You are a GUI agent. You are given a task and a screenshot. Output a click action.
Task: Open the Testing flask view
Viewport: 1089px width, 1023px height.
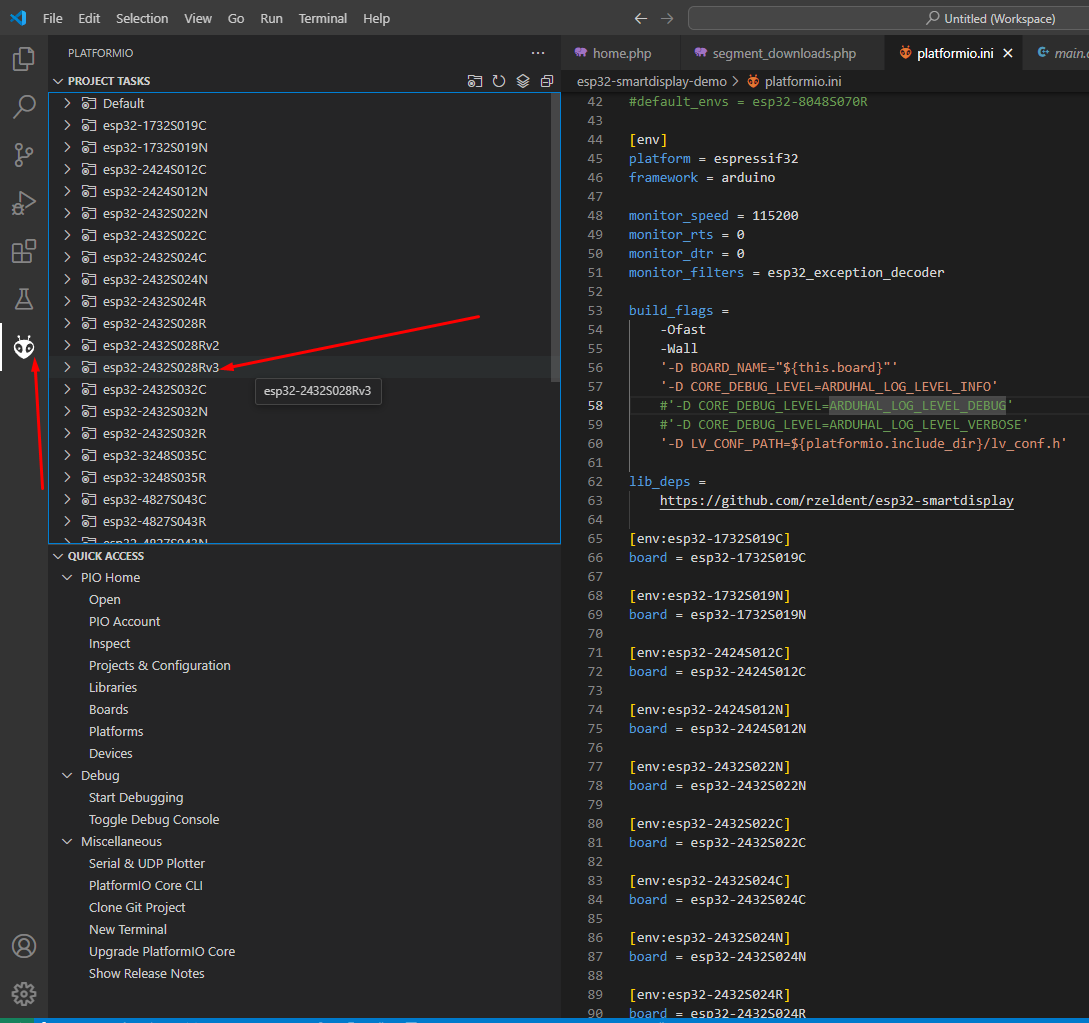click(x=24, y=299)
